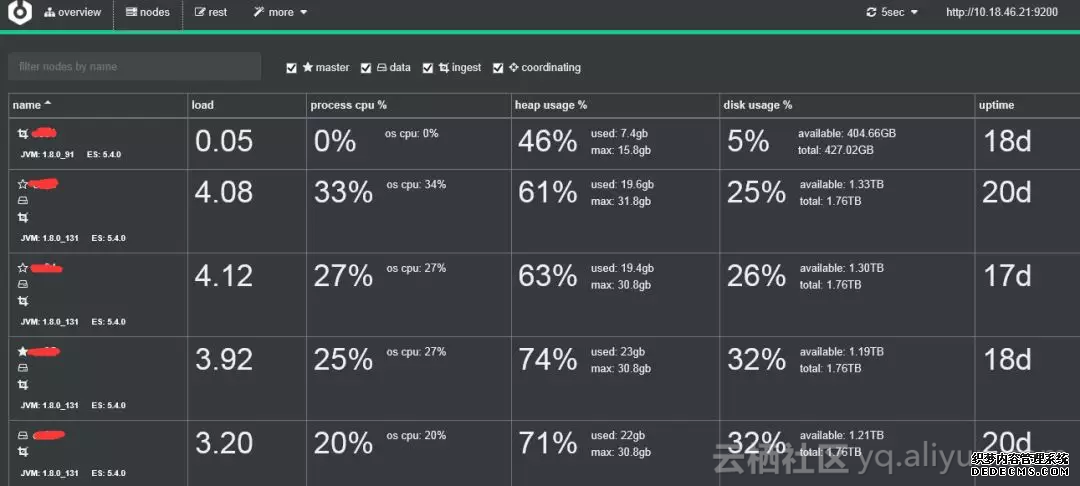Image resolution: width=1080 pixels, height=486 pixels.
Task: Click the Cerebro hexagon logo
Action: 19,13
